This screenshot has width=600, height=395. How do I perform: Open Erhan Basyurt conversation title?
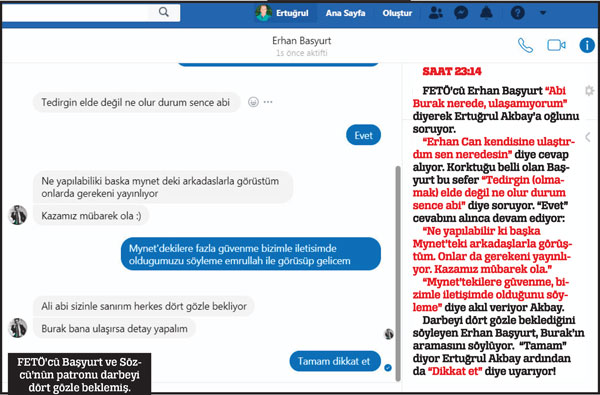[302, 41]
